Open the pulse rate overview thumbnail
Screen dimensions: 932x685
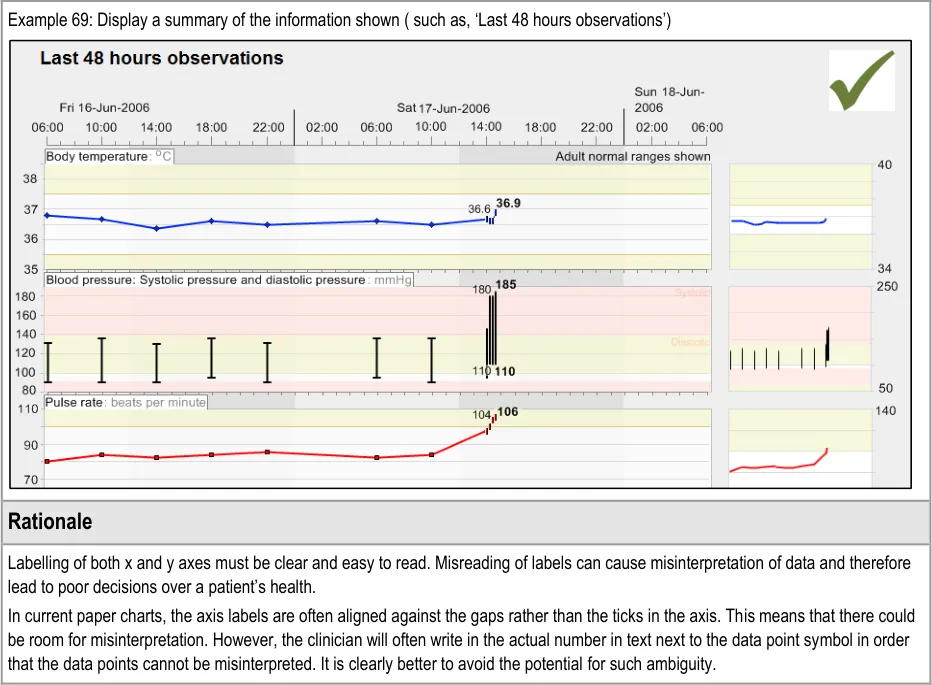coord(800,448)
